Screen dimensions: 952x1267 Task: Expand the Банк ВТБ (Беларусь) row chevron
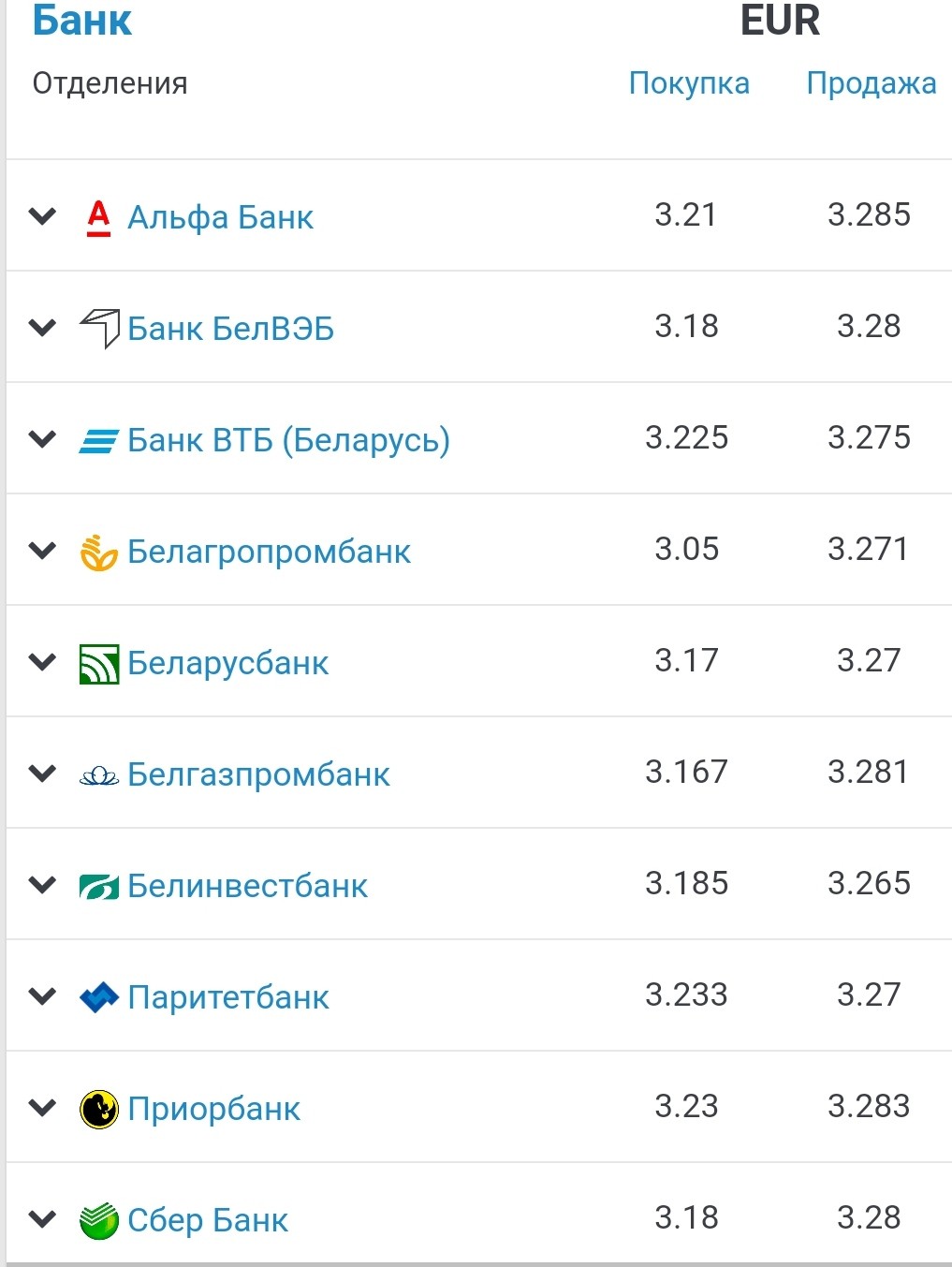tap(43, 439)
